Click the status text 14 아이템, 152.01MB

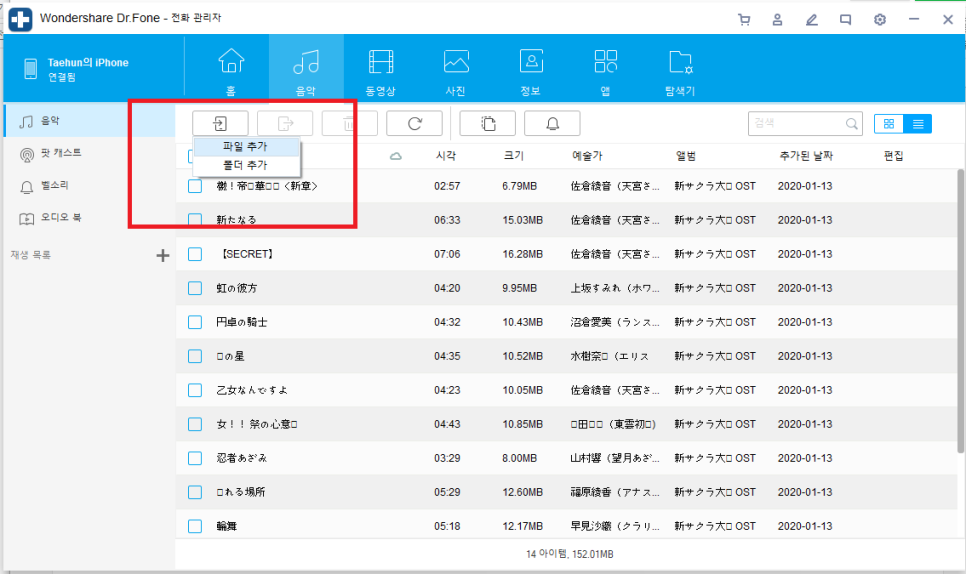click(569, 554)
